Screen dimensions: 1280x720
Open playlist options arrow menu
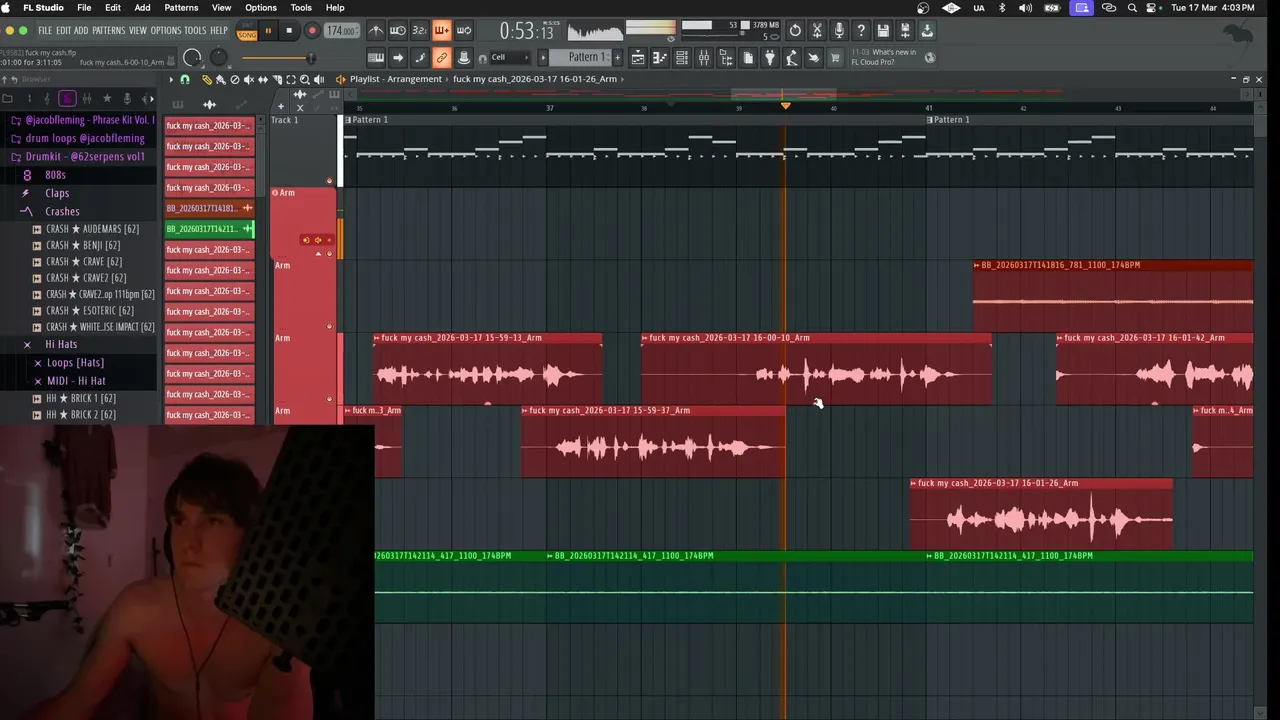pos(171,79)
